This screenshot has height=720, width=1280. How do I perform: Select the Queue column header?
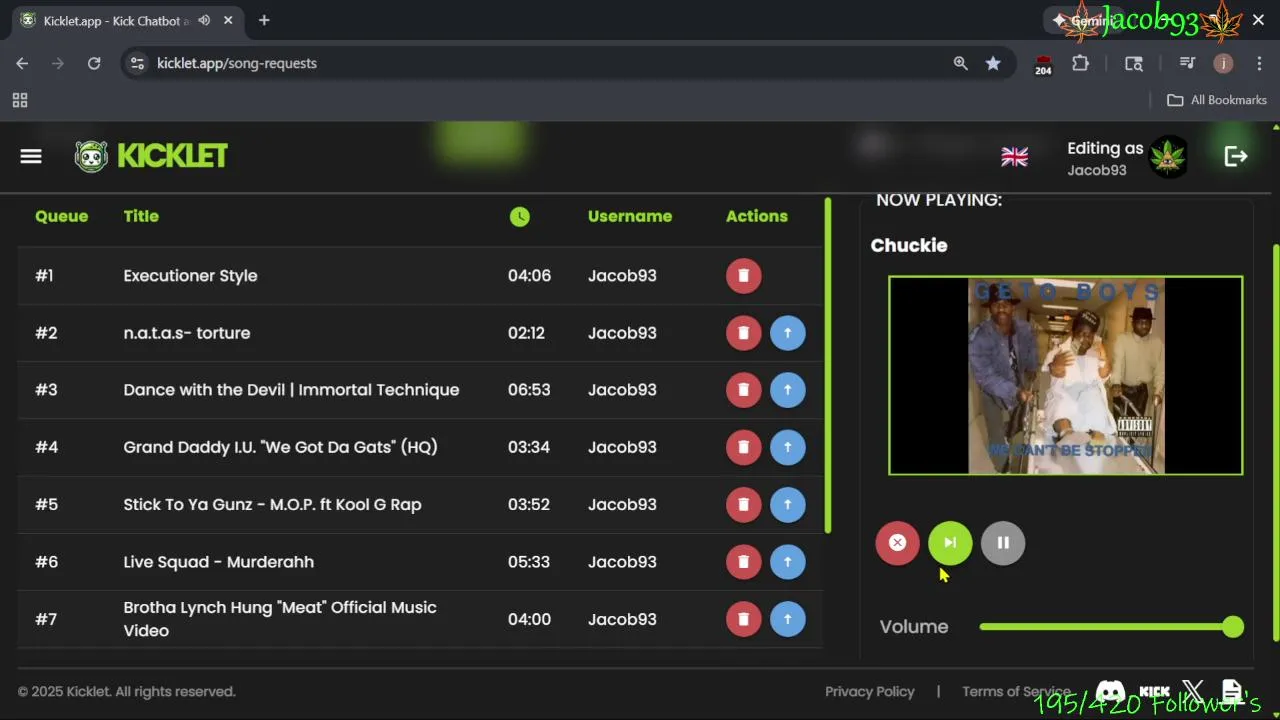[x=61, y=216]
